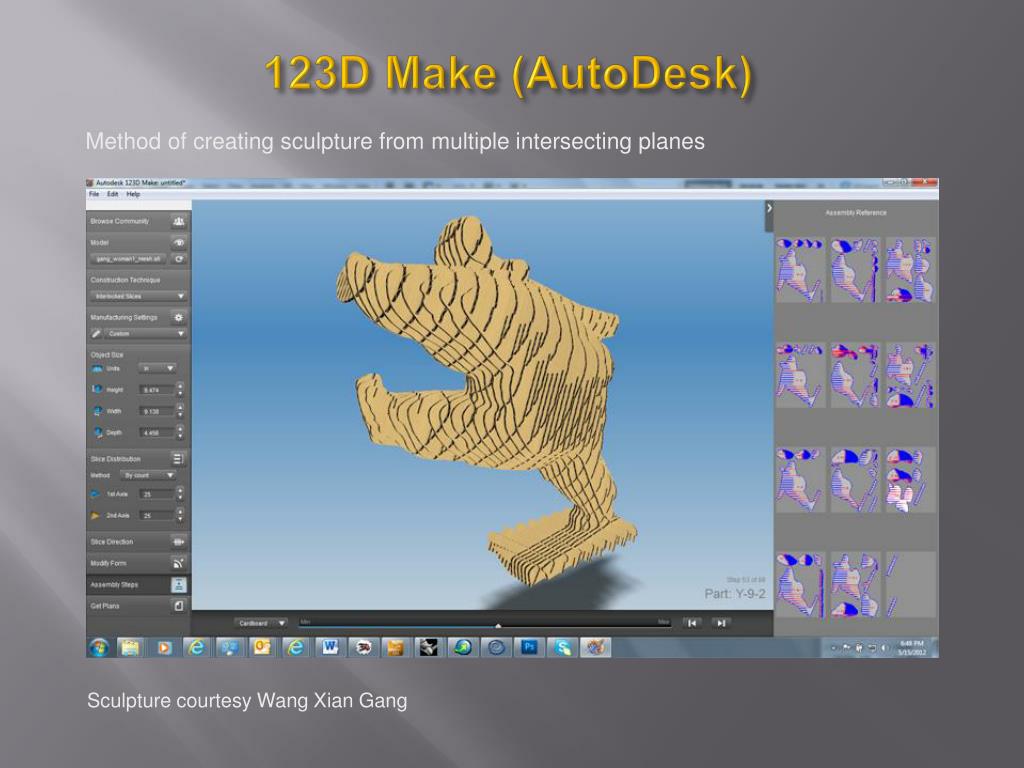Click the Height input field 8.474
The height and width of the screenshot is (768, 1024).
[157, 390]
